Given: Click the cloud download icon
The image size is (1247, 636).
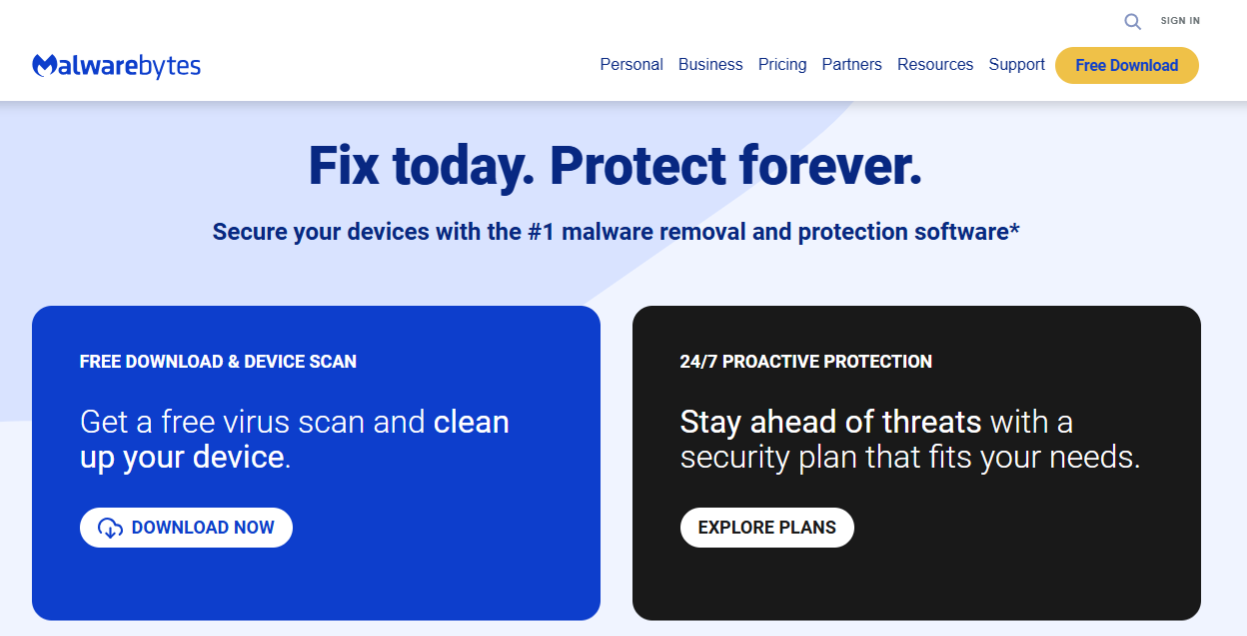Looking at the screenshot, I should pos(110,528).
